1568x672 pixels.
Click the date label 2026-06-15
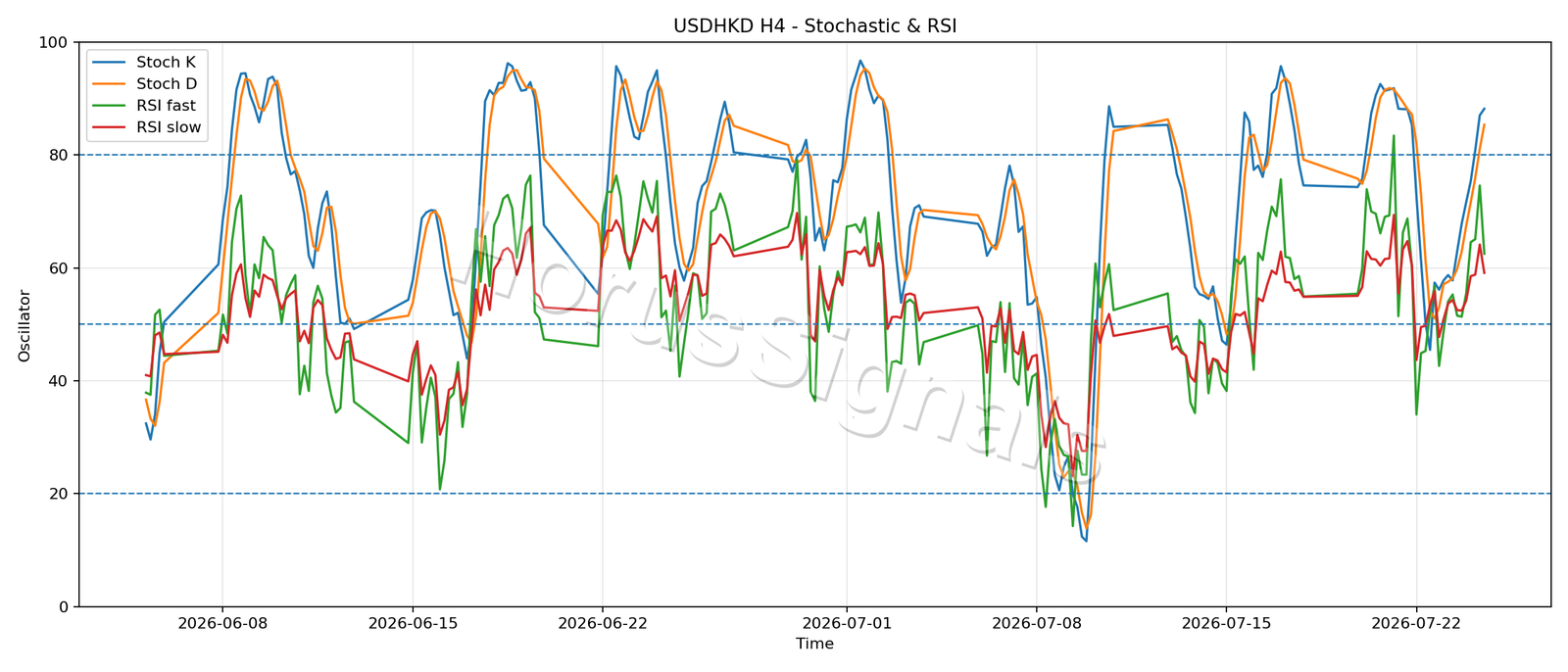pos(412,623)
